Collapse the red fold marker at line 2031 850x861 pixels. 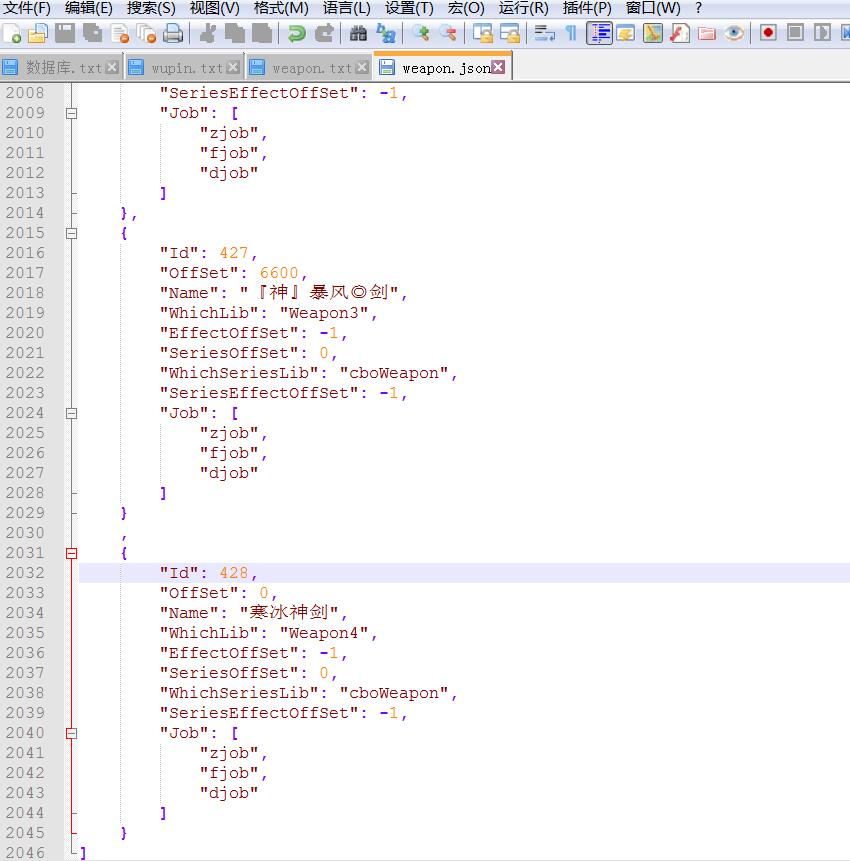point(71,554)
